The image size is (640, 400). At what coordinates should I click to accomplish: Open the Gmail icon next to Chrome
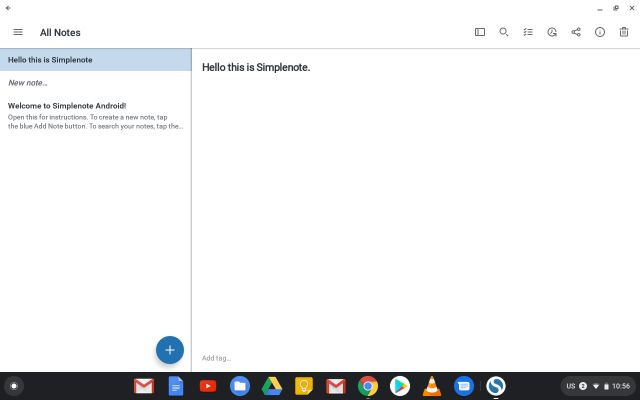(336, 386)
